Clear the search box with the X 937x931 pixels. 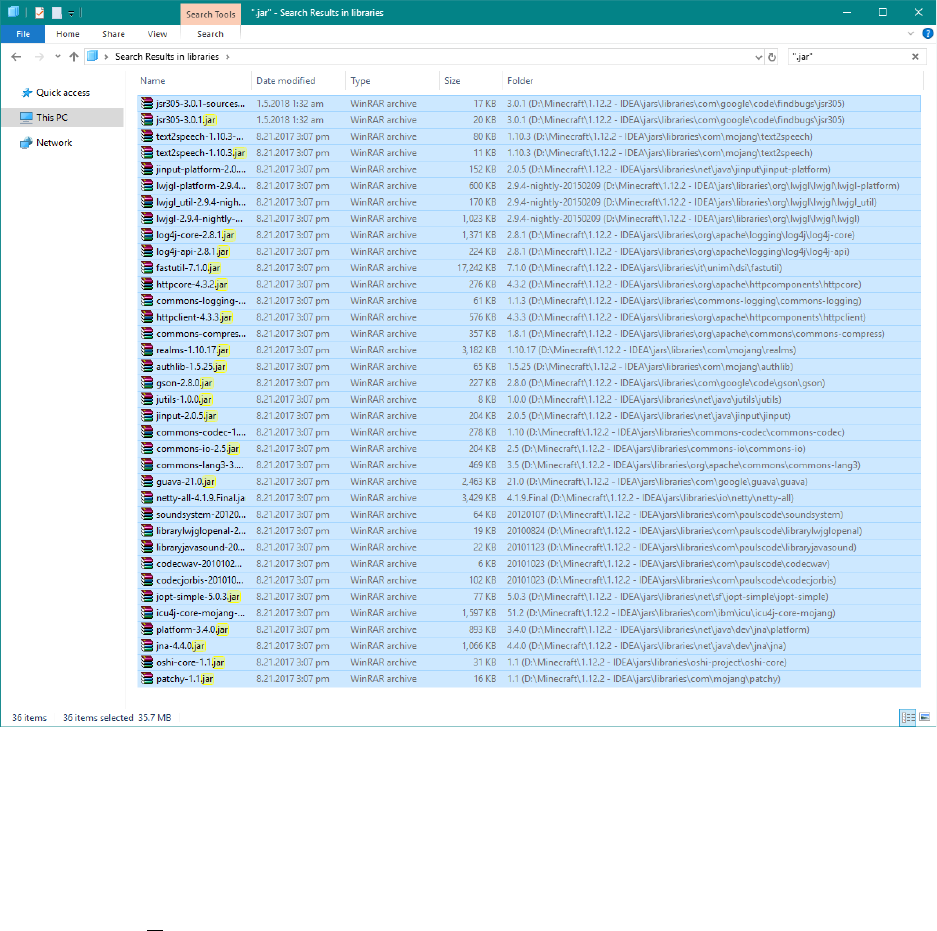(x=915, y=57)
